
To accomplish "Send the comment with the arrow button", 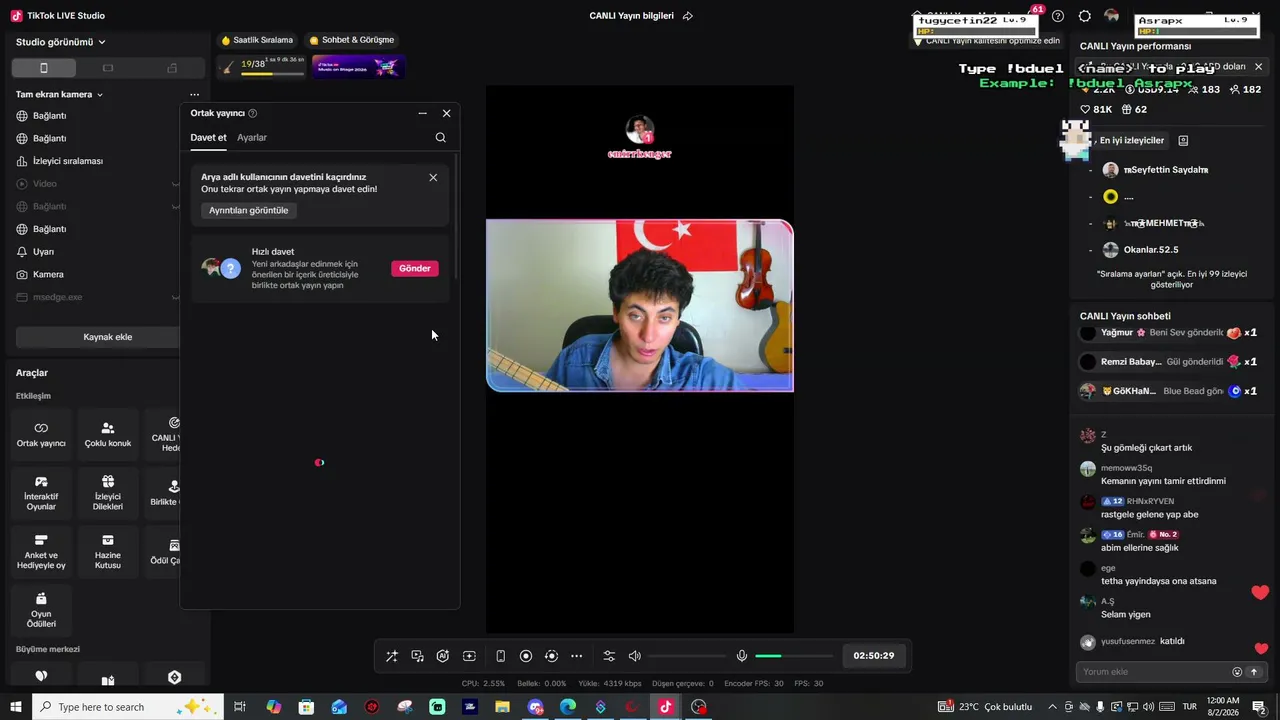I will click(x=1254, y=672).
